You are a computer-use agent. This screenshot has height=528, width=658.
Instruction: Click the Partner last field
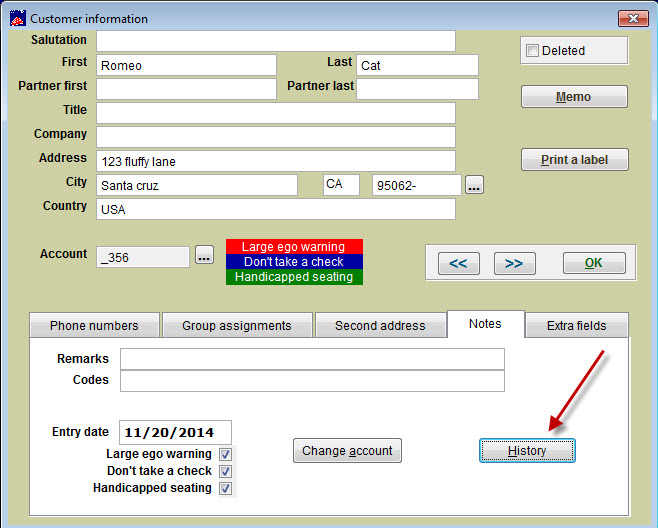pyautogui.click(x=417, y=89)
